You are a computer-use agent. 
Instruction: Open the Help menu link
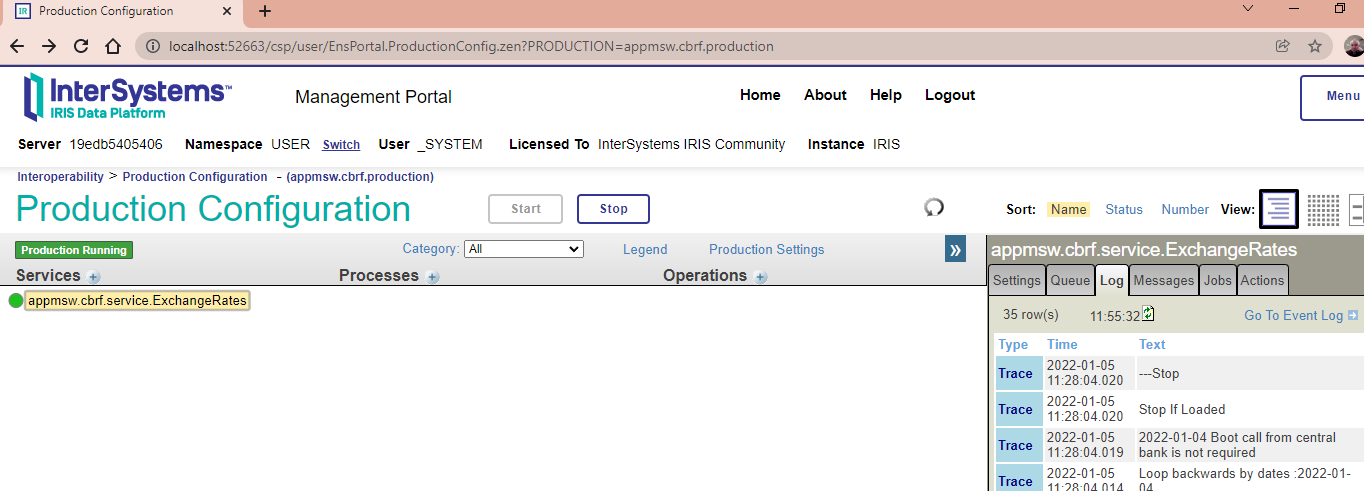coord(886,95)
